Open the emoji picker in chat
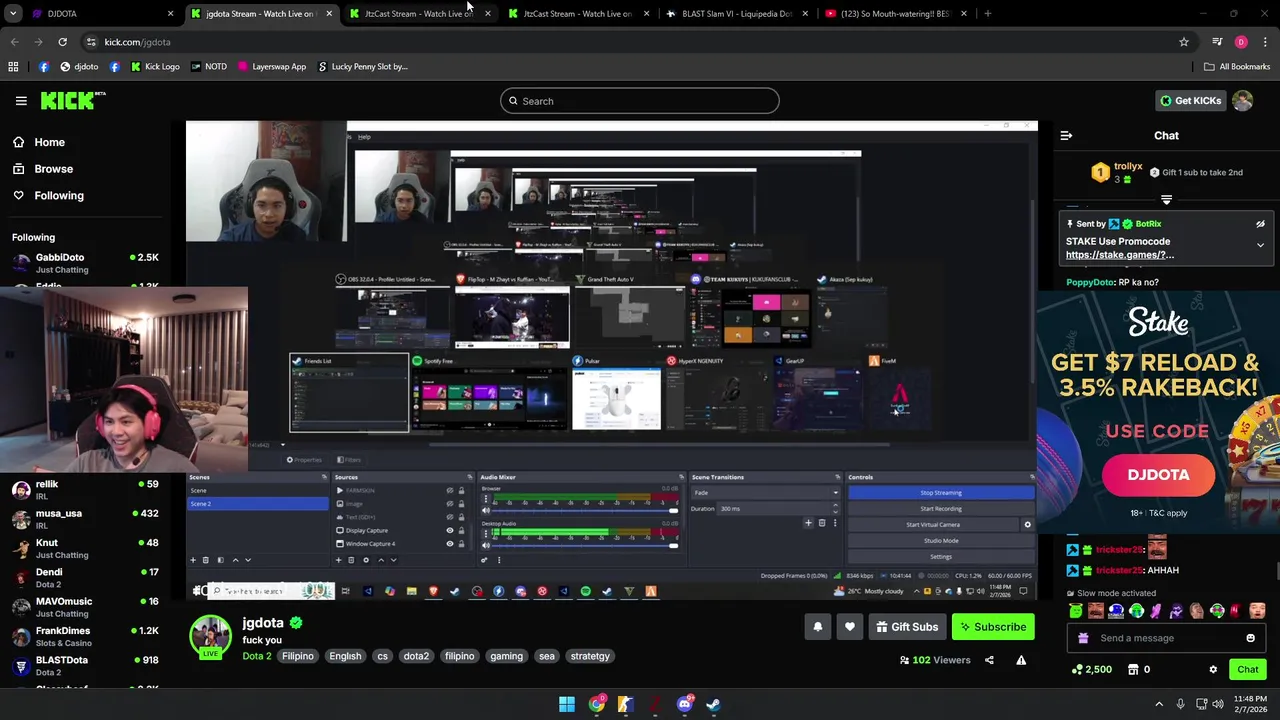Viewport: 1280px width, 720px height. coord(1250,638)
